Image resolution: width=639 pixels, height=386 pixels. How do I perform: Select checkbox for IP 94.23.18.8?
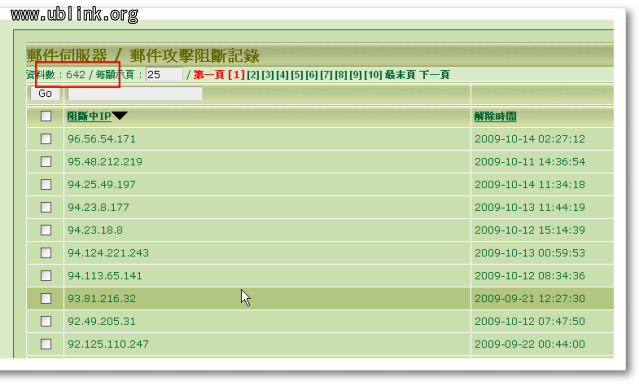(46, 230)
